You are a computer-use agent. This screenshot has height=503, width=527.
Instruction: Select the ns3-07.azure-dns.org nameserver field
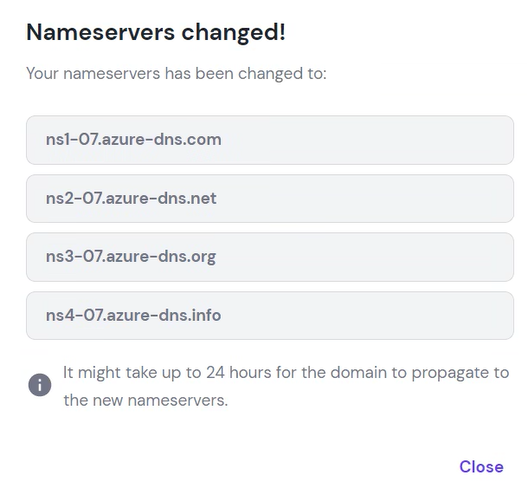(270, 257)
